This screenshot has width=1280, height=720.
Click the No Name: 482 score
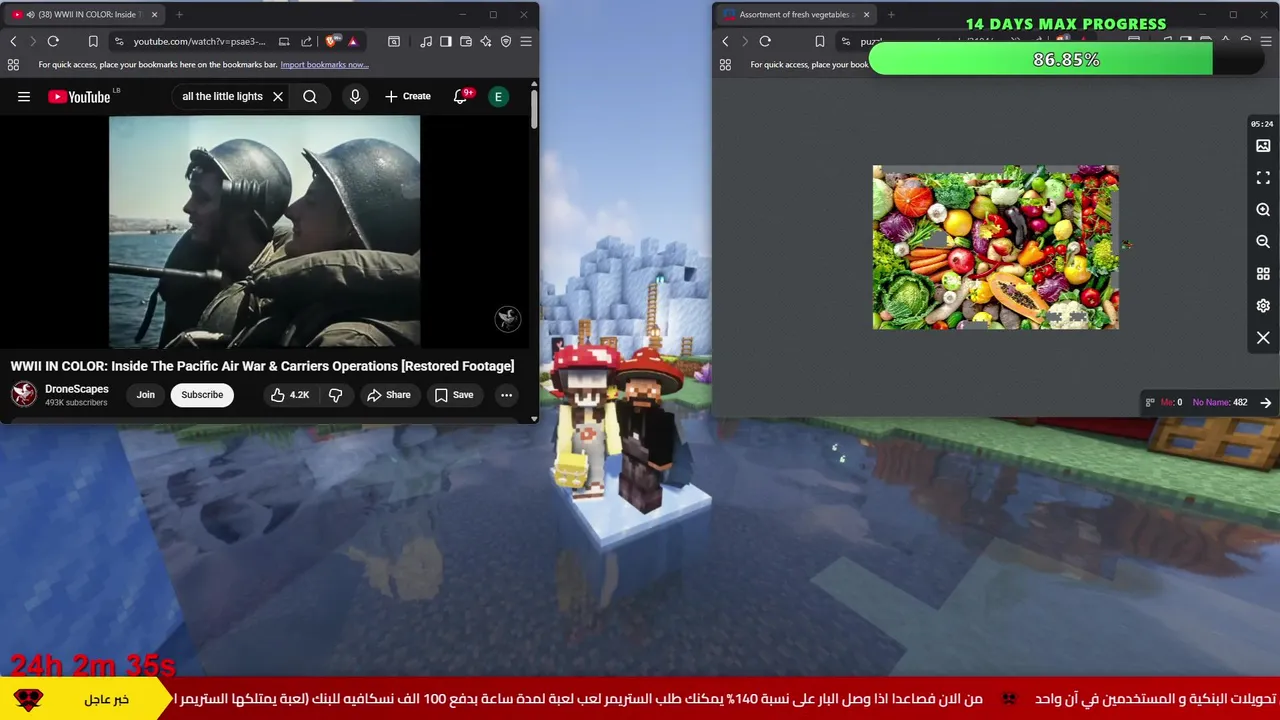pos(1220,403)
